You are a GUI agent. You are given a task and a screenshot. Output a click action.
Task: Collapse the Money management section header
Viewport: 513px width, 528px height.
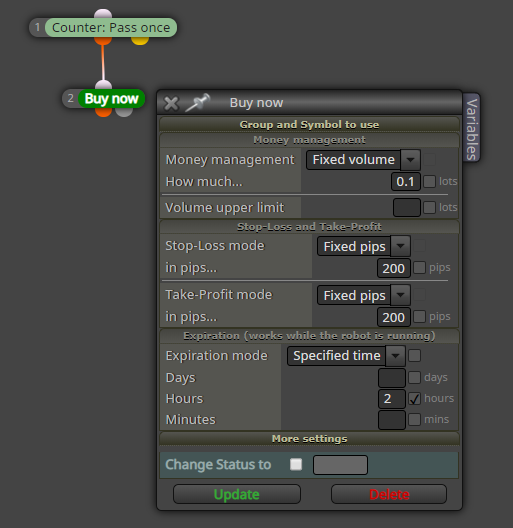point(309,140)
